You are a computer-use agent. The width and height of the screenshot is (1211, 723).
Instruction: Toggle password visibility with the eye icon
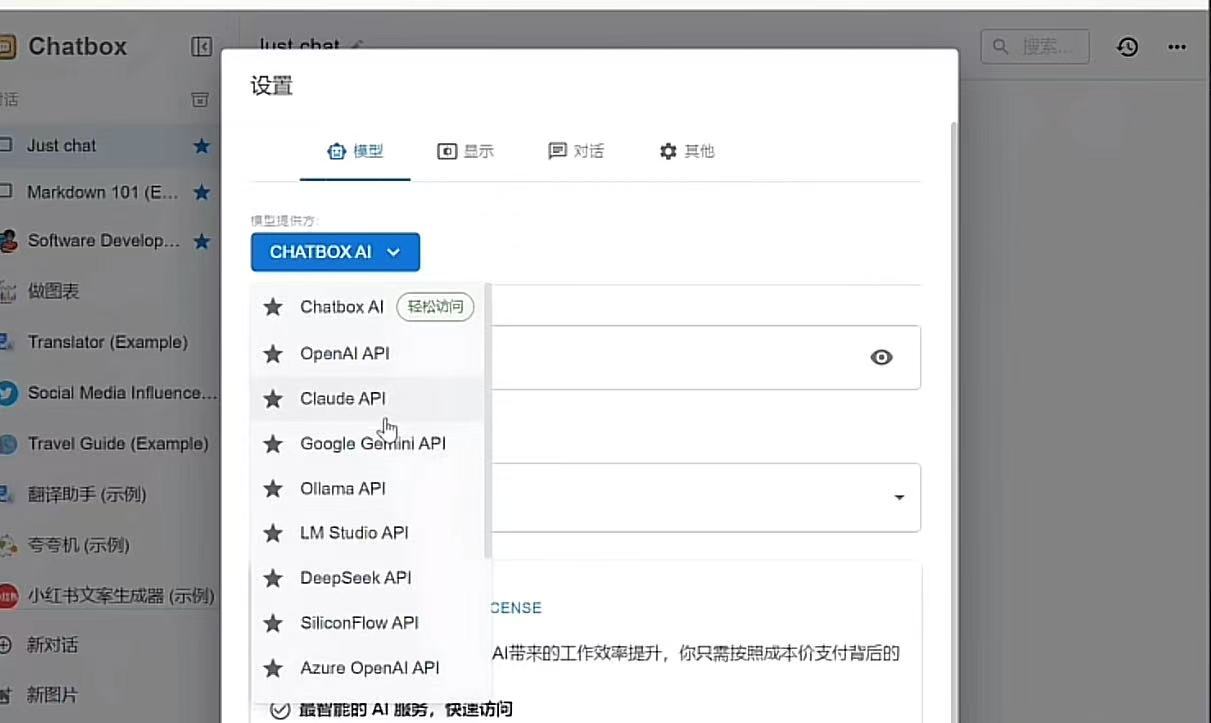(x=881, y=357)
